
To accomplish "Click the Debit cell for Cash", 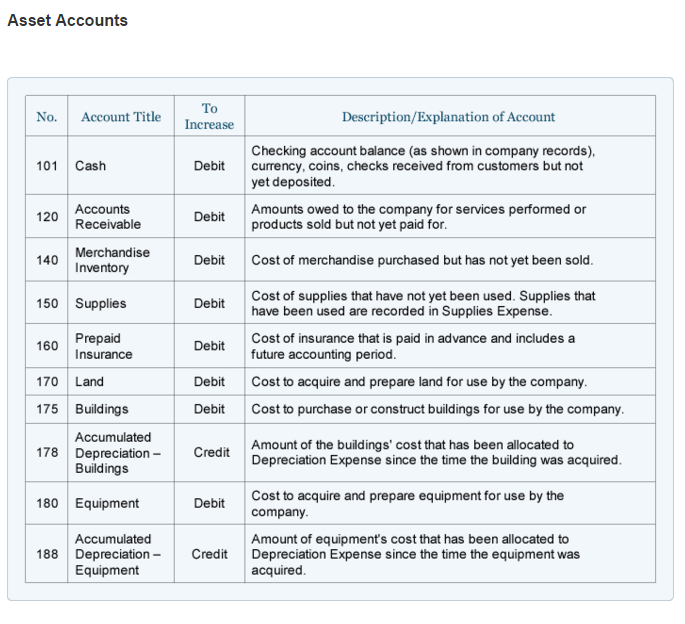I will (x=209, y=166).
